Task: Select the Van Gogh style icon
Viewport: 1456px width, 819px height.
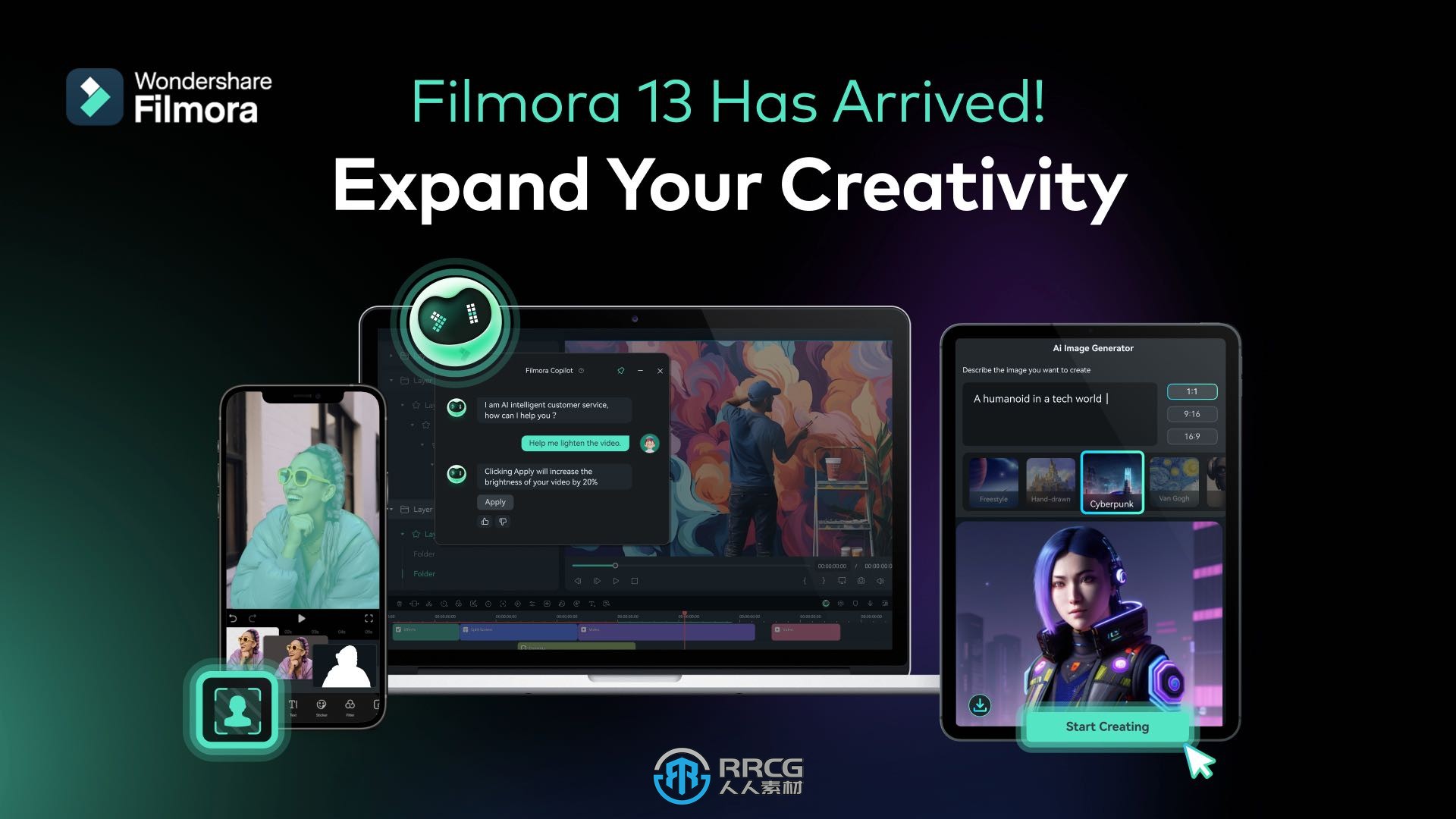Action: [x=1172, y=480]
